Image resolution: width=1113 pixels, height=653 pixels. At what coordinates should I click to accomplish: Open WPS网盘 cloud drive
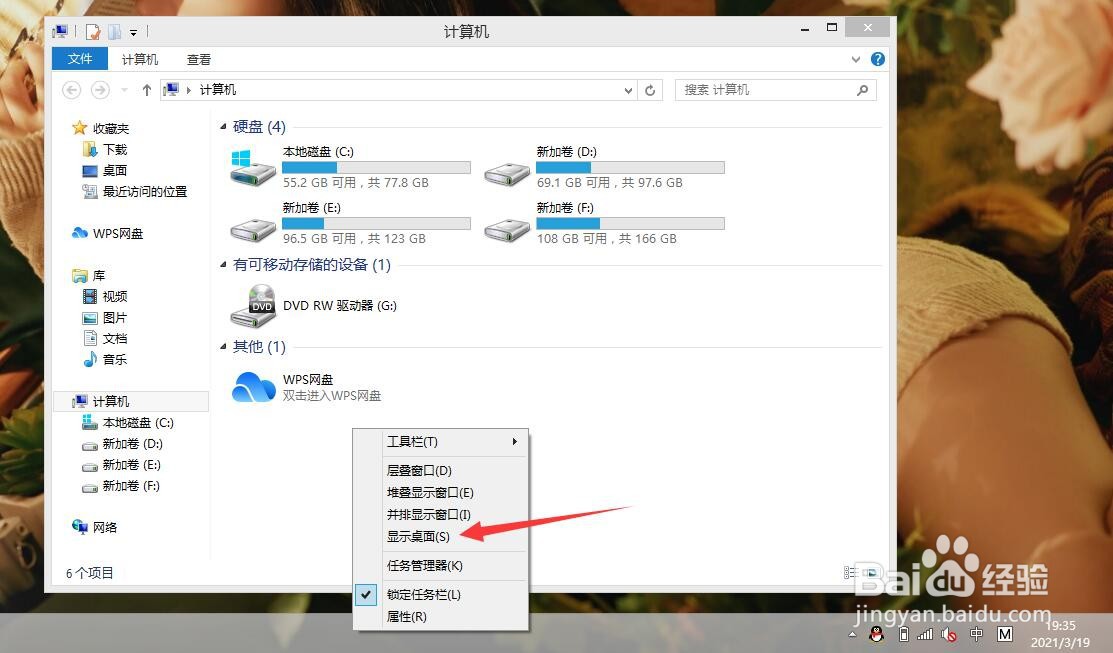tap(253, 385)
